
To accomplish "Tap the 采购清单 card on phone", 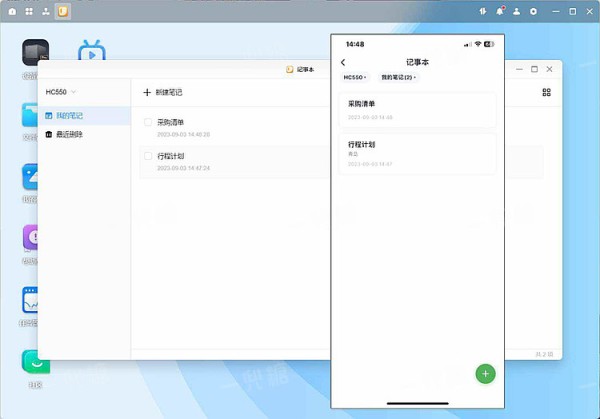I will [x=417, y=110].
